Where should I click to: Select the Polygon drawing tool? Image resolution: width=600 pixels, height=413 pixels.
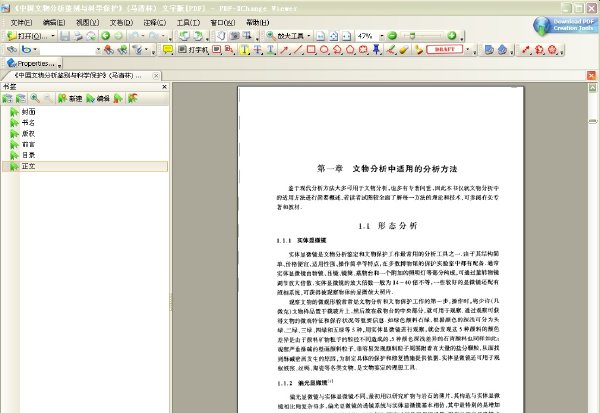tap(350, 50)
